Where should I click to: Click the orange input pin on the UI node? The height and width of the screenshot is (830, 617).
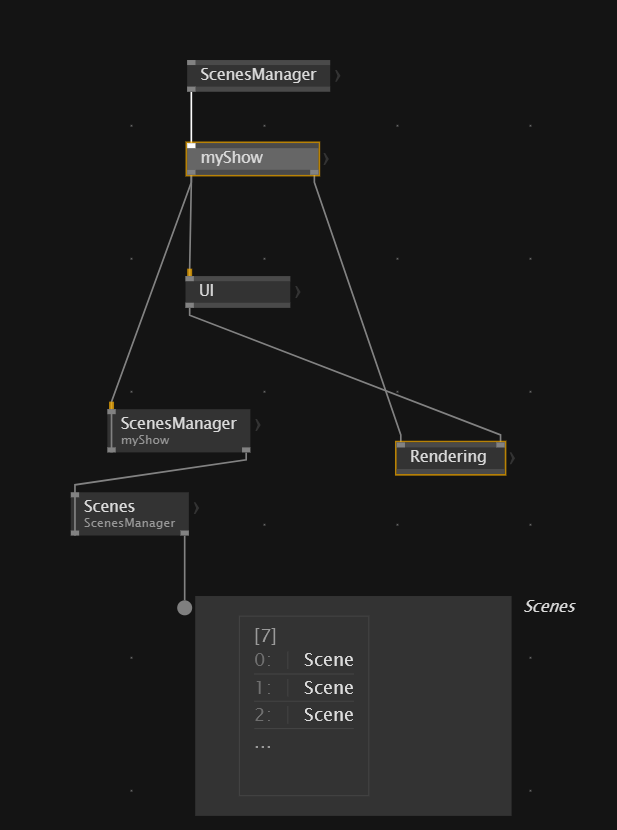point(189,272)
